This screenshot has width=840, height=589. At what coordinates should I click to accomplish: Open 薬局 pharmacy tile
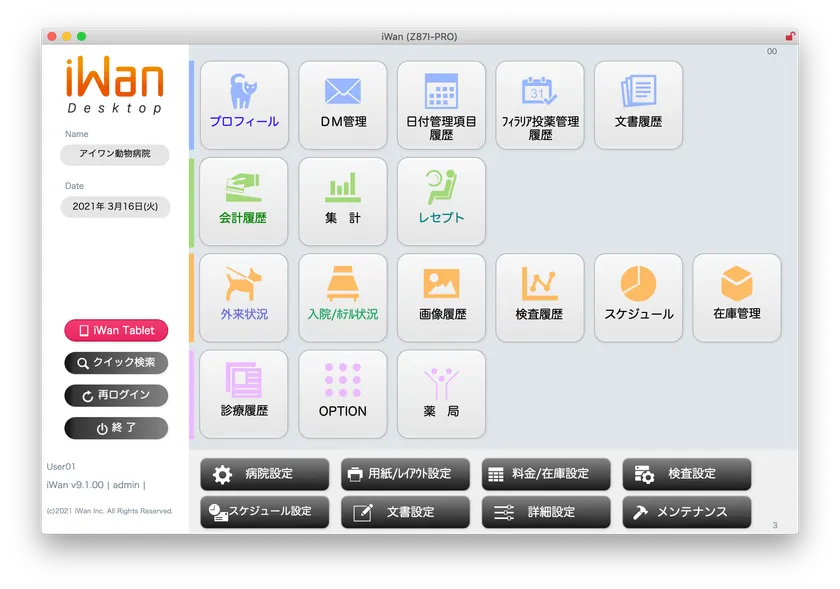tap(441, 394)
